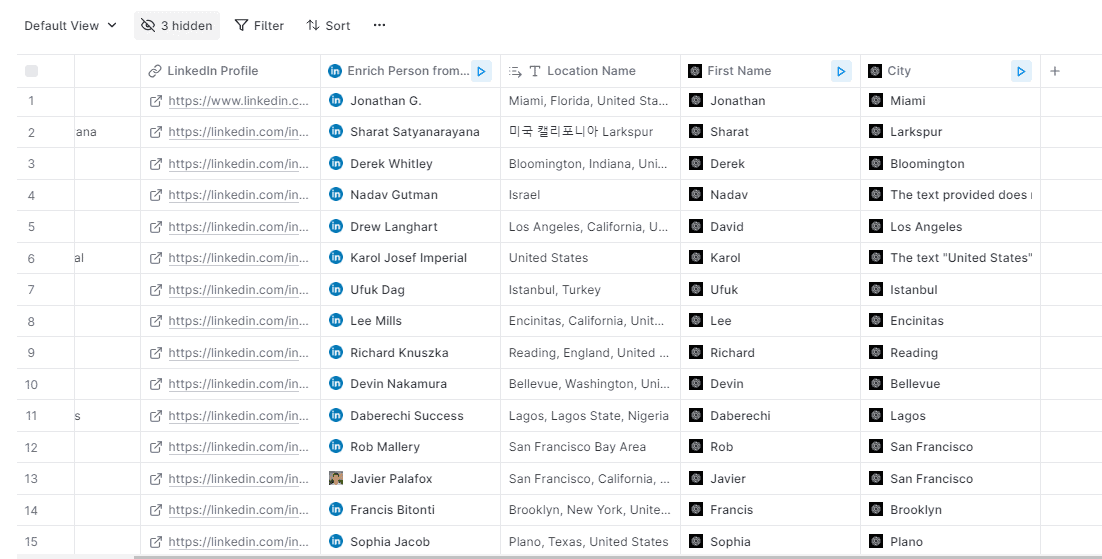Click the Israel location cell
The image size is (1102, 559).
pyautogui.click(x=590, y=195)
